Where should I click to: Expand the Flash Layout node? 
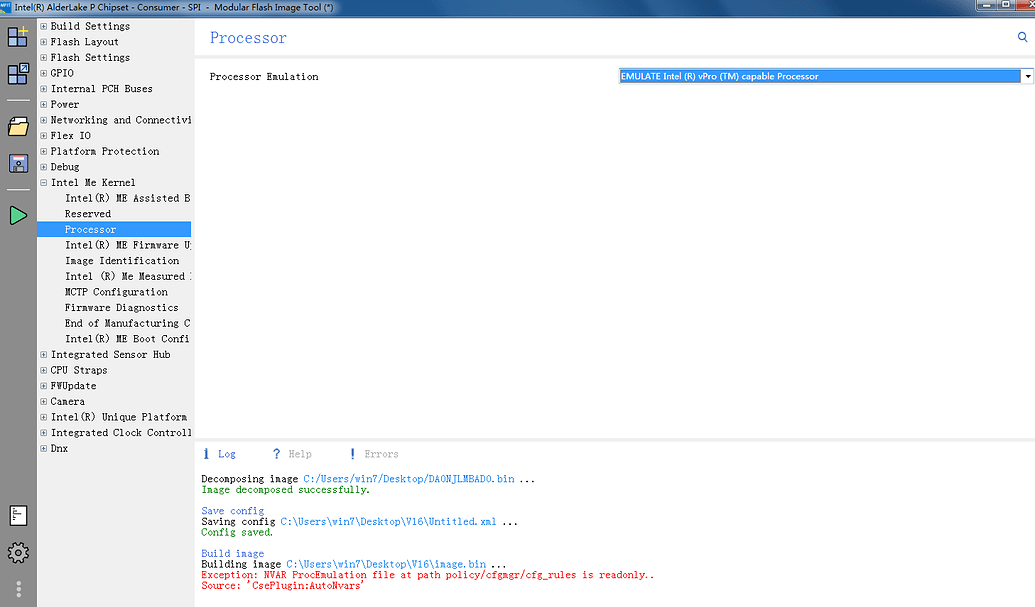point(42,41)
